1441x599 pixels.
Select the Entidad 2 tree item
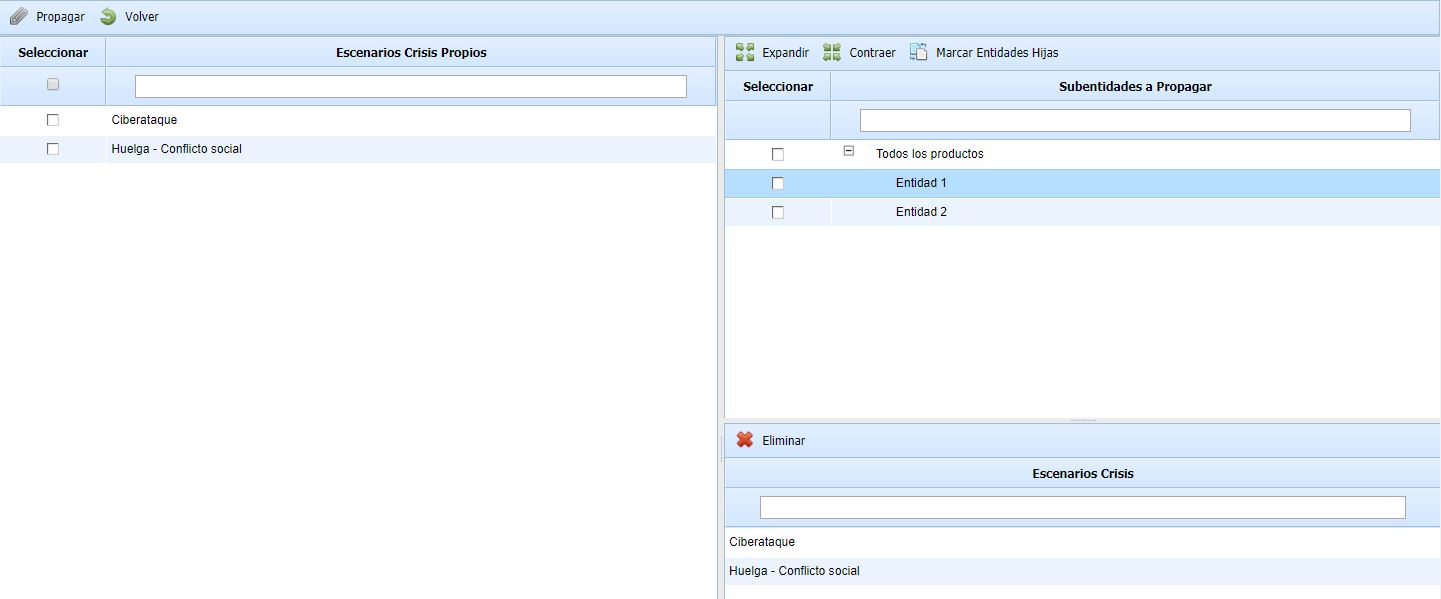point(921,212)
